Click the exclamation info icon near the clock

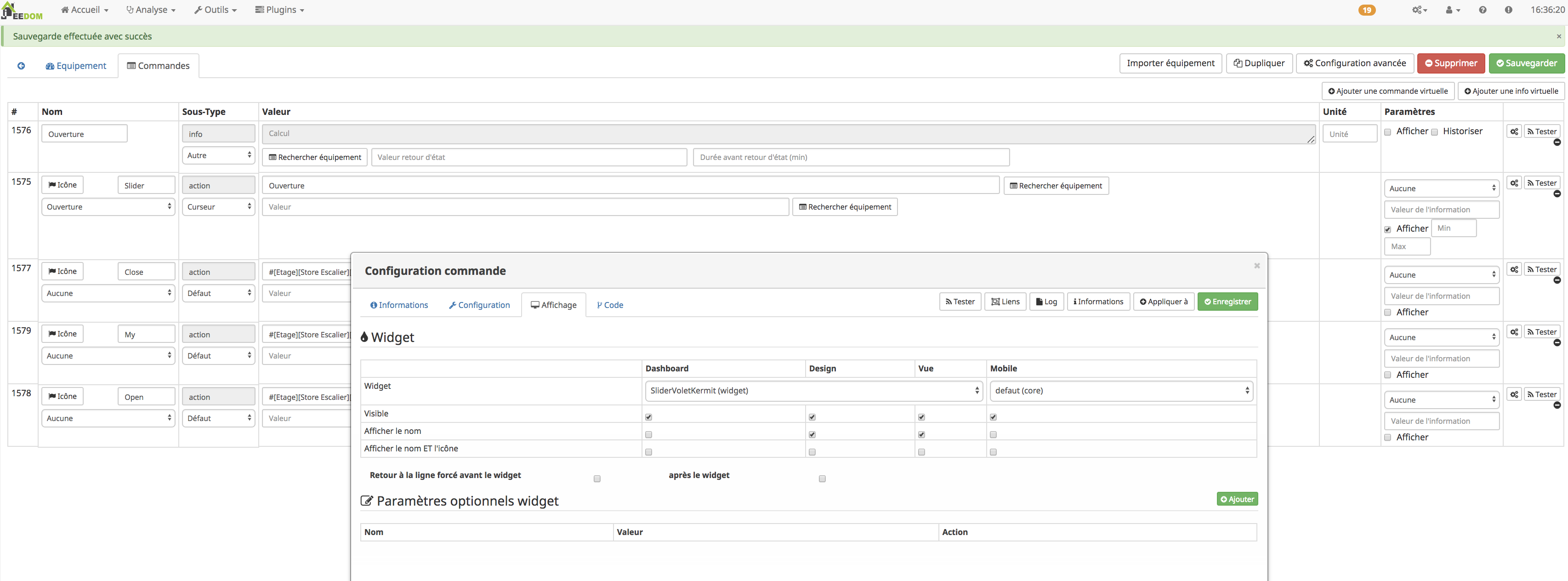tap(1508, 10)
